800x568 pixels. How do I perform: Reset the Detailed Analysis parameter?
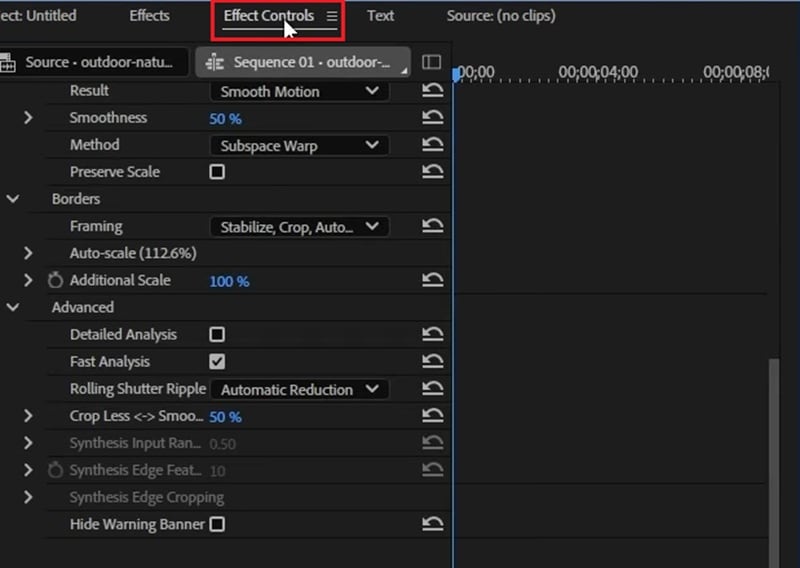(432, 334)
